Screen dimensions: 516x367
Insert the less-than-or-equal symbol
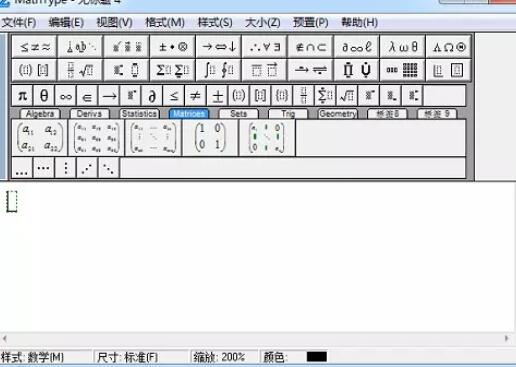click(x=174, y=96)
